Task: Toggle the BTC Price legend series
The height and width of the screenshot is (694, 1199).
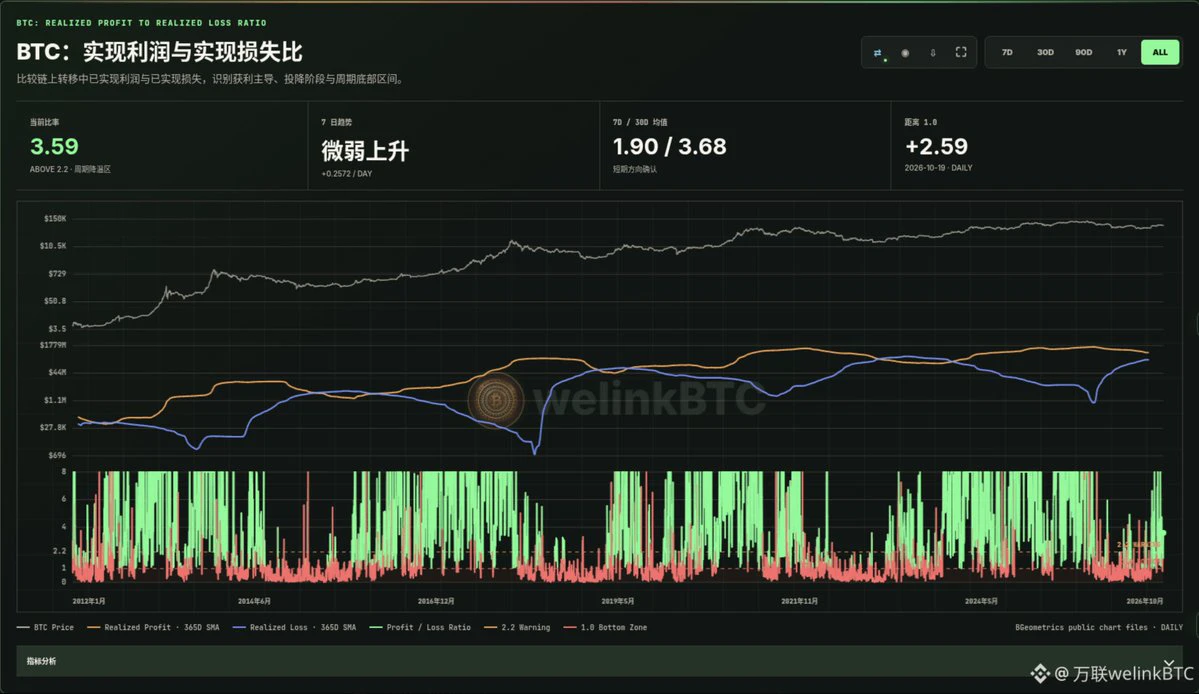Action: (x=46, y=628)
